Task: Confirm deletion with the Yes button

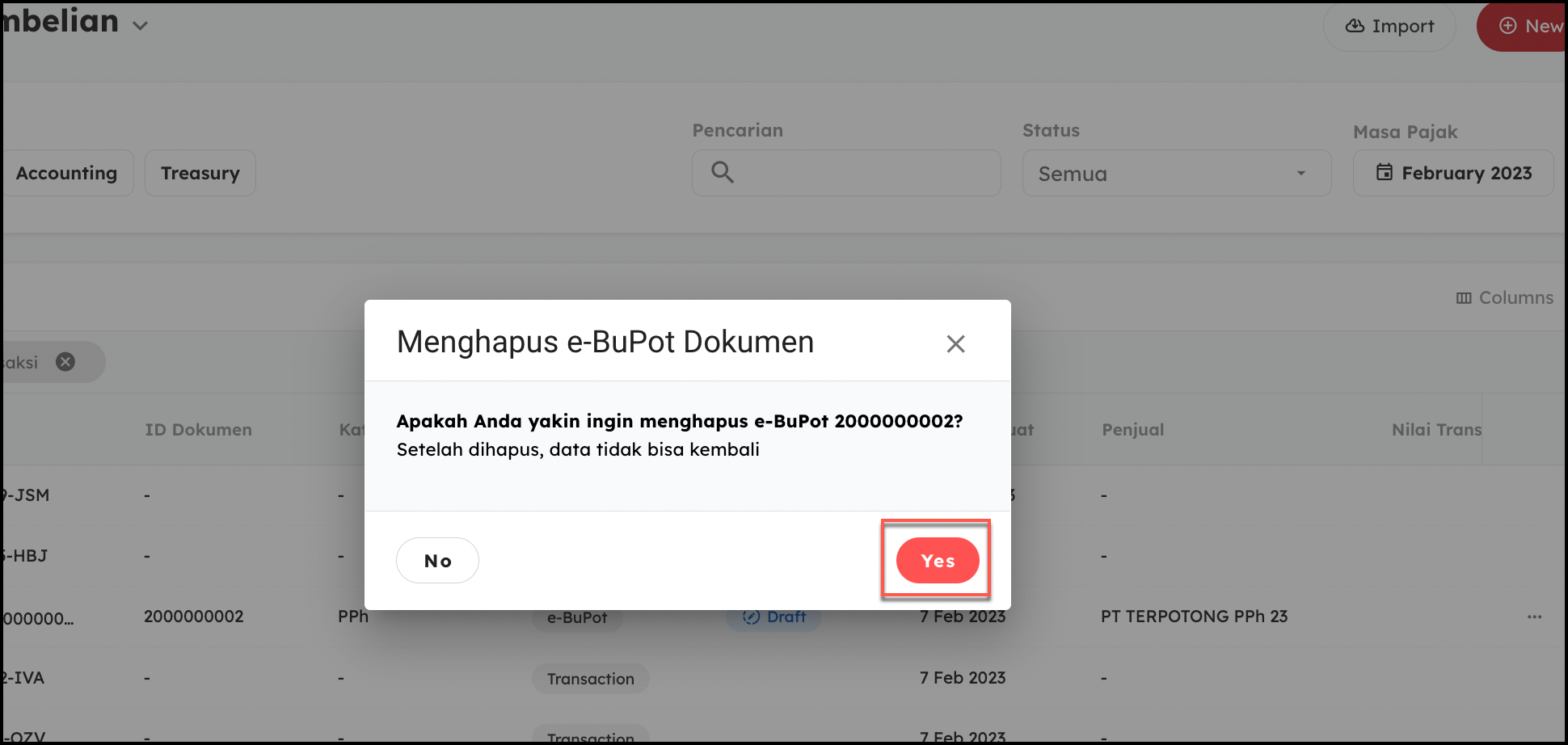Action: coord(937,561)
